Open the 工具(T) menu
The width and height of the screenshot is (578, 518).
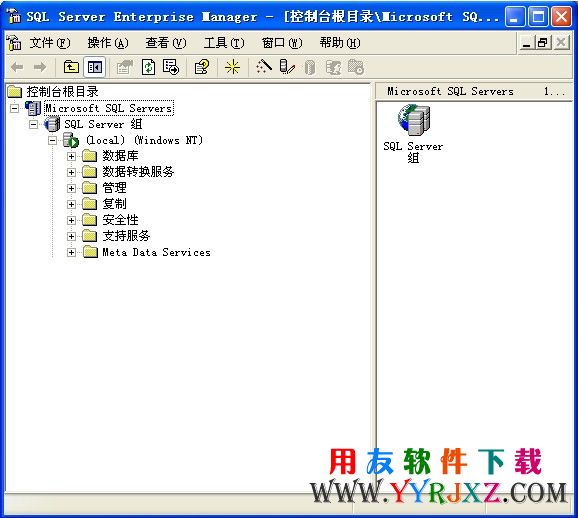224,43
